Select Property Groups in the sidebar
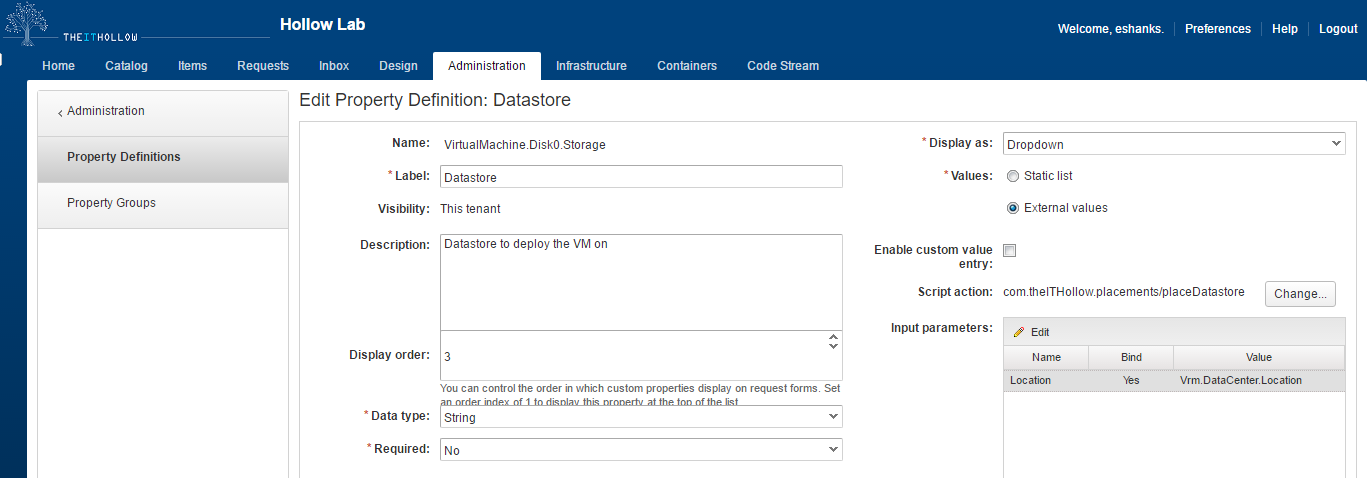Image resolution: width=1367 pixels, height=478 pixels. point(111,203)
